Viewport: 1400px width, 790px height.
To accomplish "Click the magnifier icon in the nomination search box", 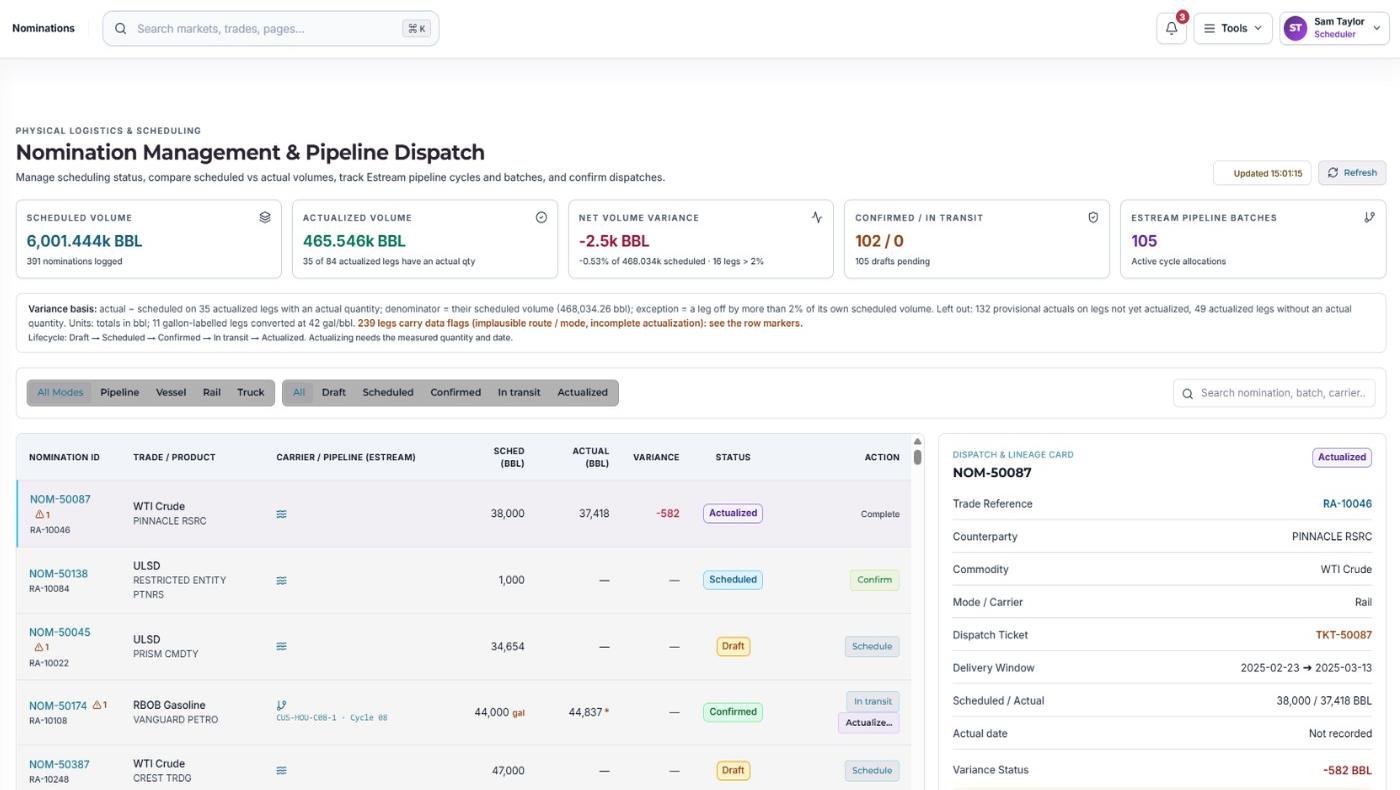I will 1188,393.
